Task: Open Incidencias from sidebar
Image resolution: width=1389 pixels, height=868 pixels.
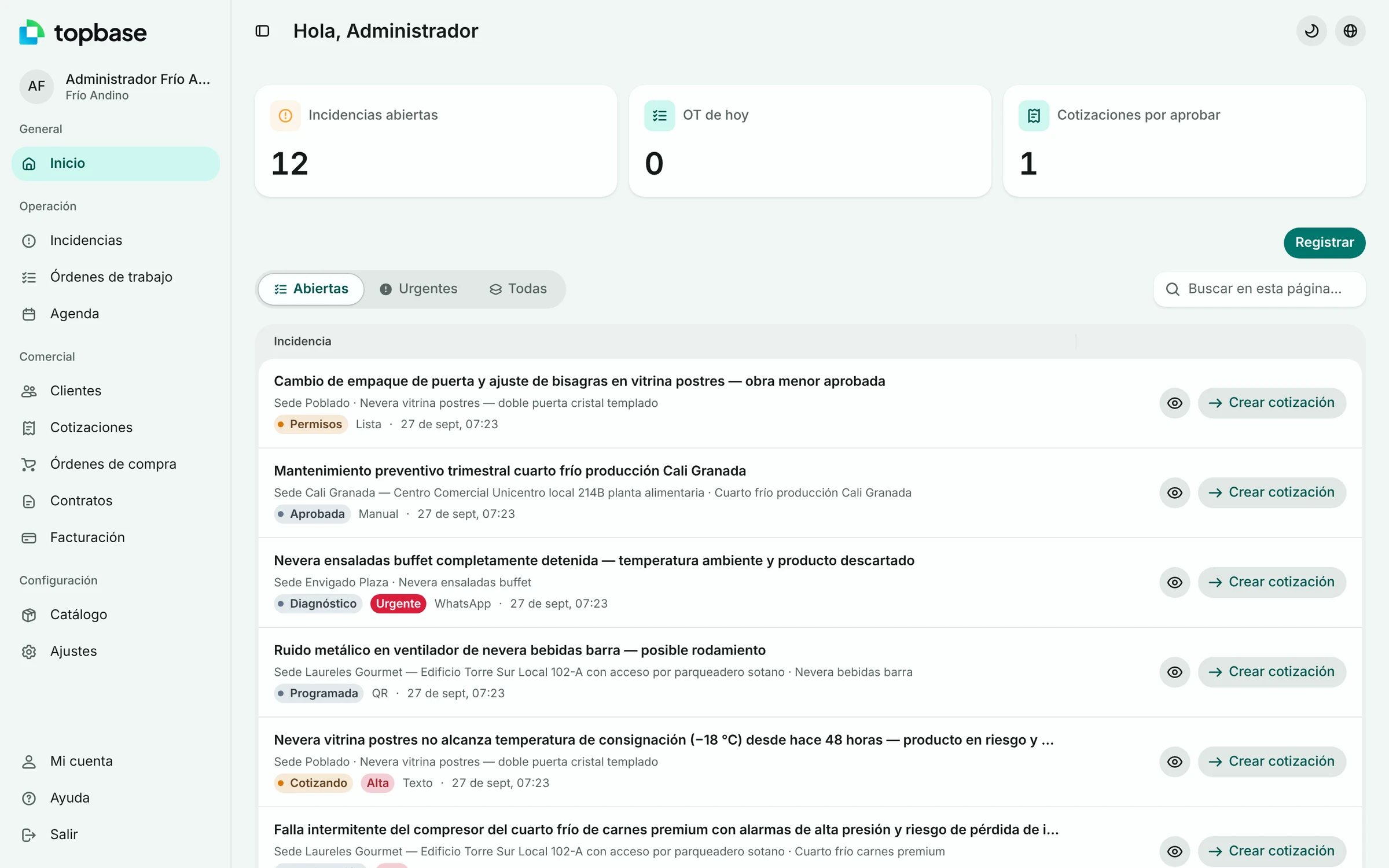Action: (x=116, y=241)
